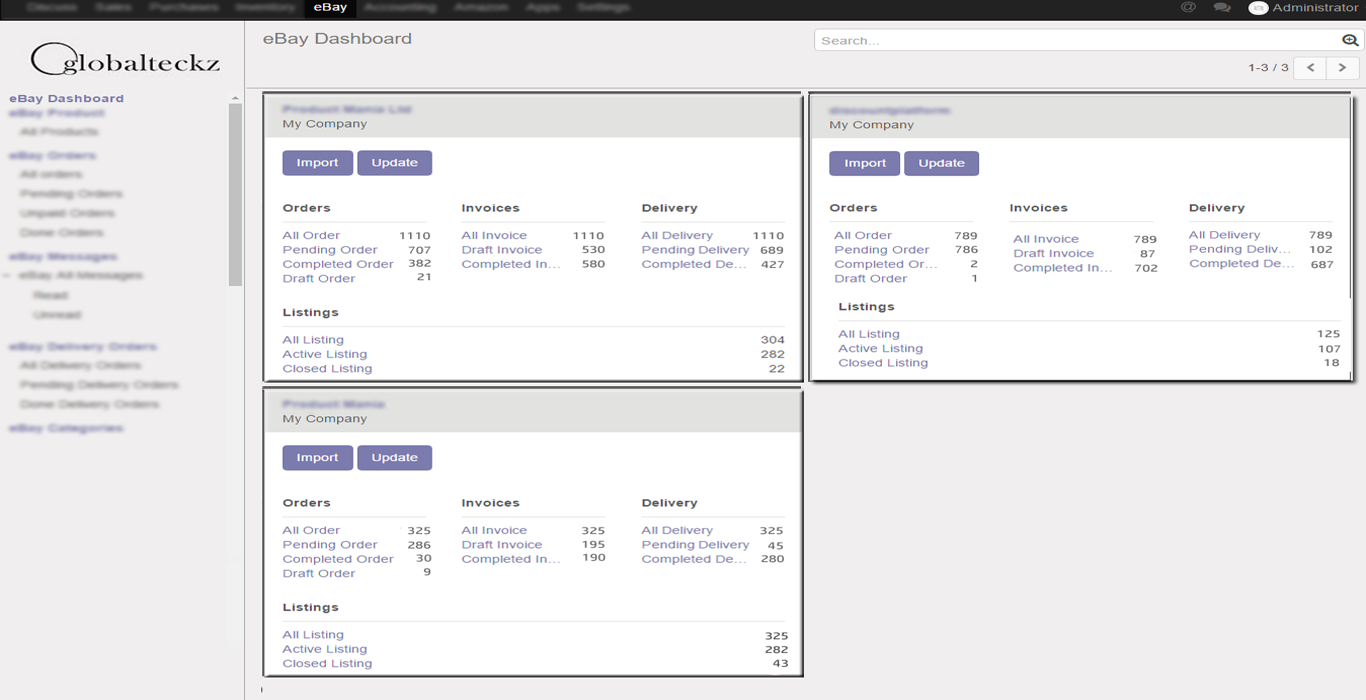Viewport: 1366px width, 700px height.
Task: Collapse the eBay All Messages tree node
Action: [x=8, y=275]
